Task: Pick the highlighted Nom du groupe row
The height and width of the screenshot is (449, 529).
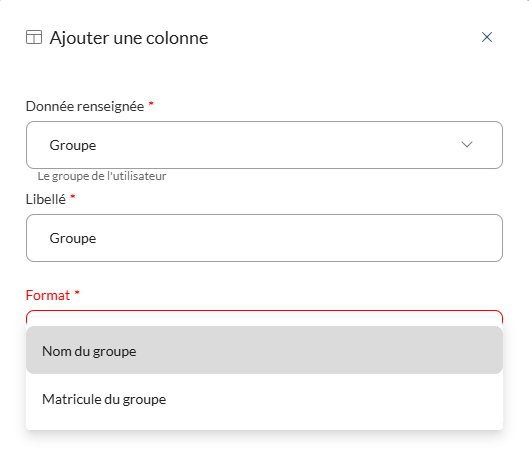Action: [x=264, y=350]
